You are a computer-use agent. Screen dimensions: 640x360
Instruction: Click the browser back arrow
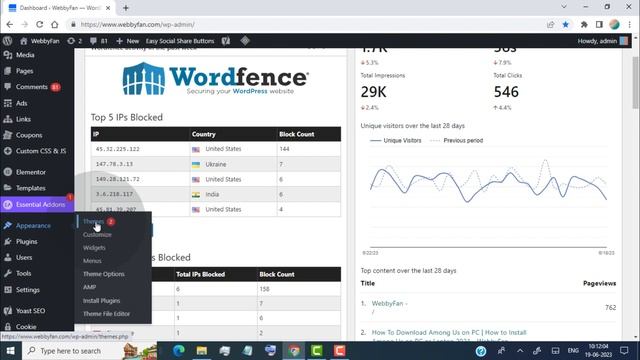(9, 24)
